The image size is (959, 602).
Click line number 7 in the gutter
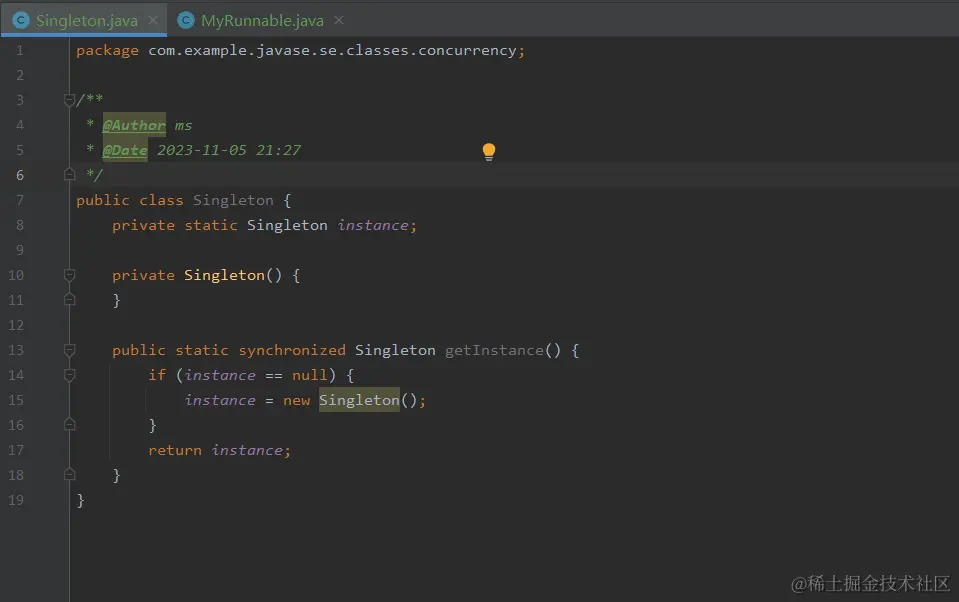[20, 200]
